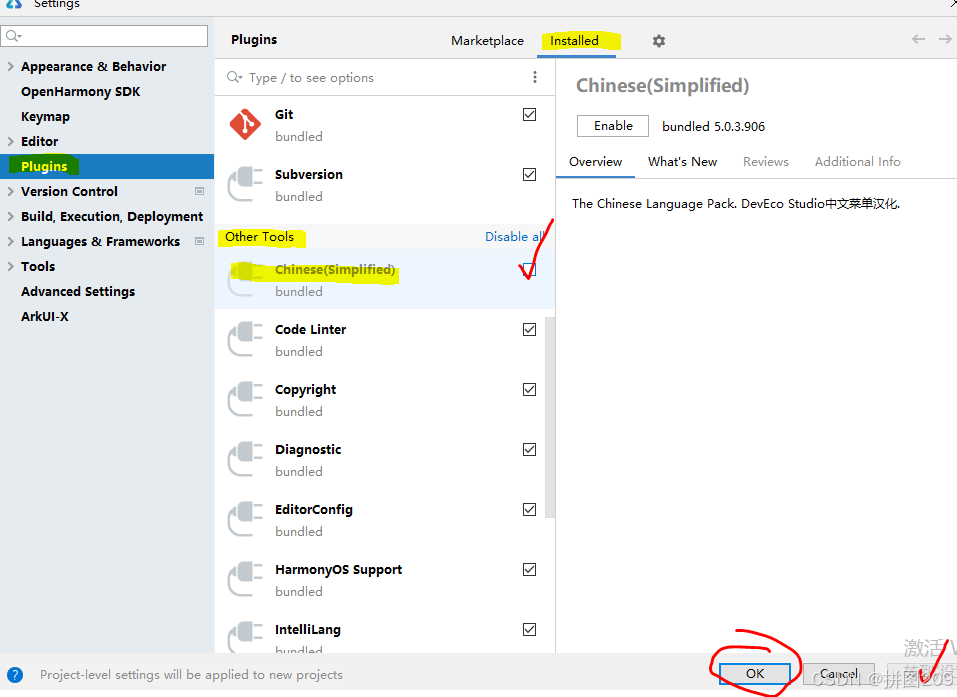Click the Version Control project-level marker icon

pos(199,191)
